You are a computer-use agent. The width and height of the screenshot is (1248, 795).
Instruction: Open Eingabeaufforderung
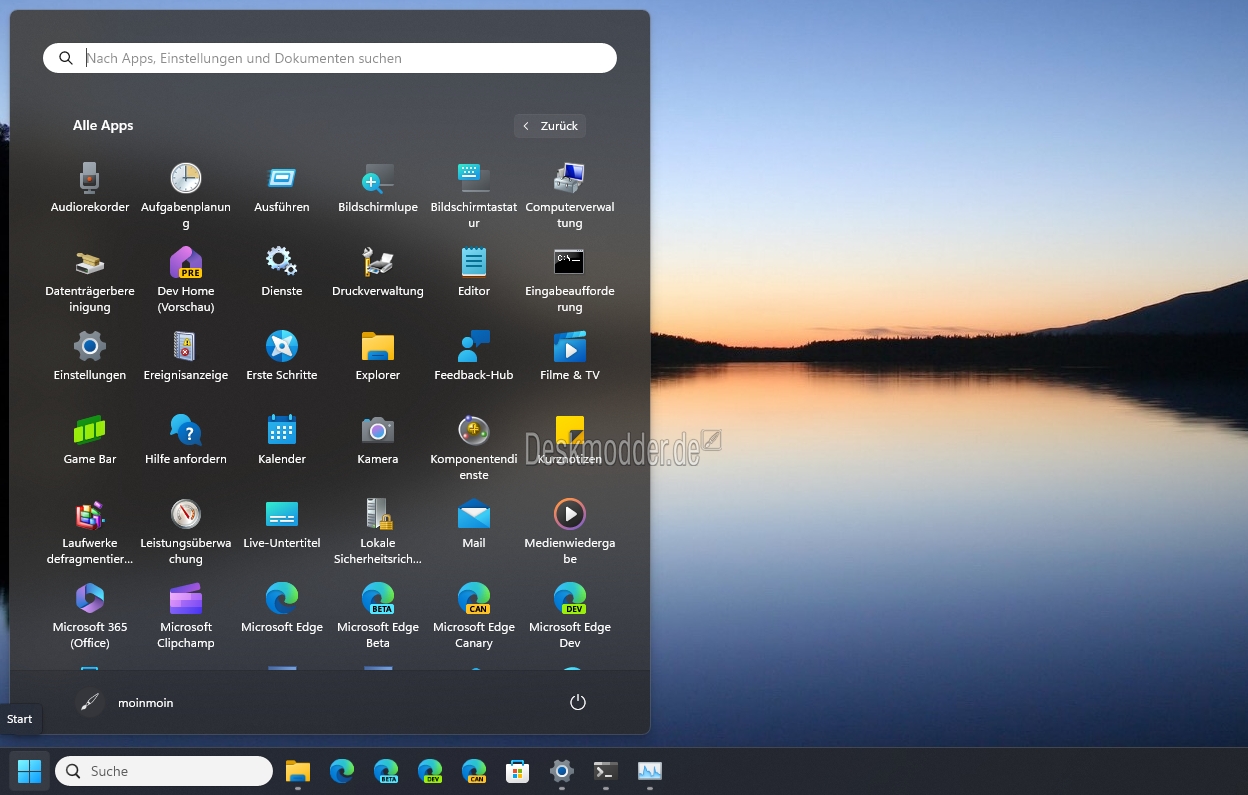coord(570,279)
